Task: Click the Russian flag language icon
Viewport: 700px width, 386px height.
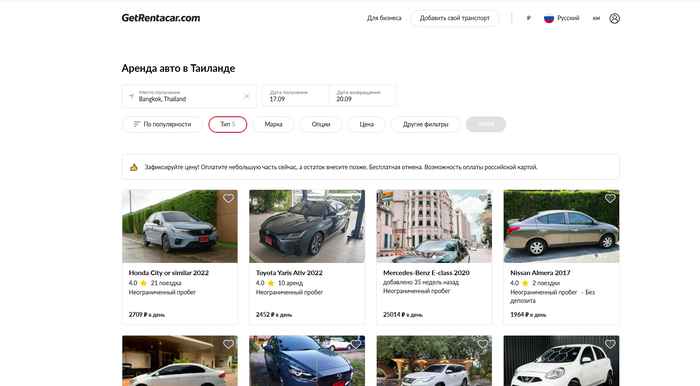Action: point(549,18)
